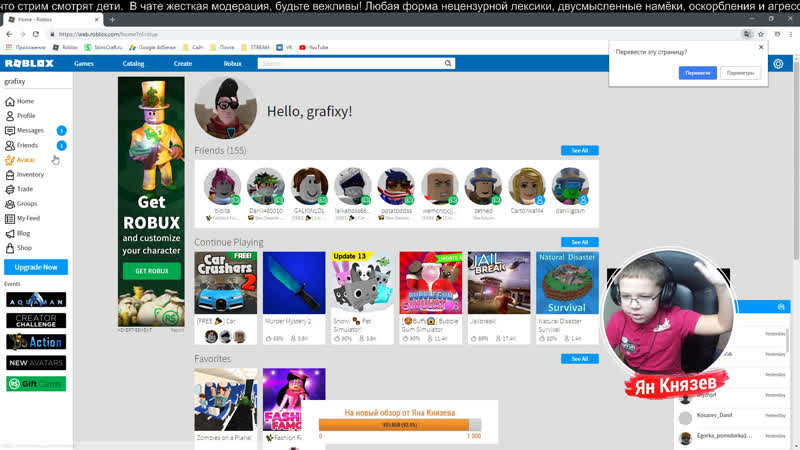Click the browser address bar
This screenshot has height=450, width=800.
coord(393,34)
